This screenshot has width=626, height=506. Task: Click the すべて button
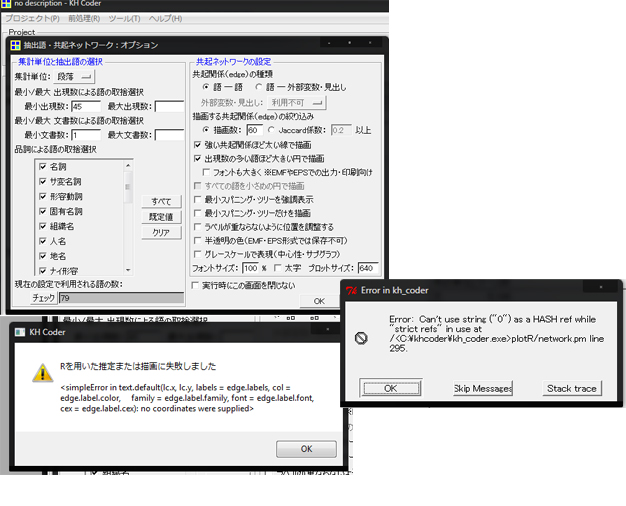click(161, 201)
